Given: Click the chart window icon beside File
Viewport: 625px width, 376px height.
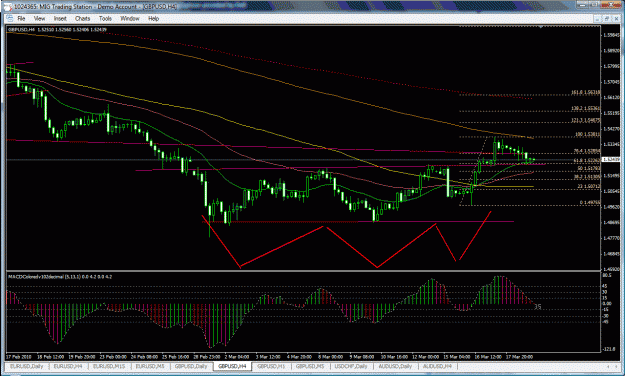Looking at the screenshot, I should 10,18.
